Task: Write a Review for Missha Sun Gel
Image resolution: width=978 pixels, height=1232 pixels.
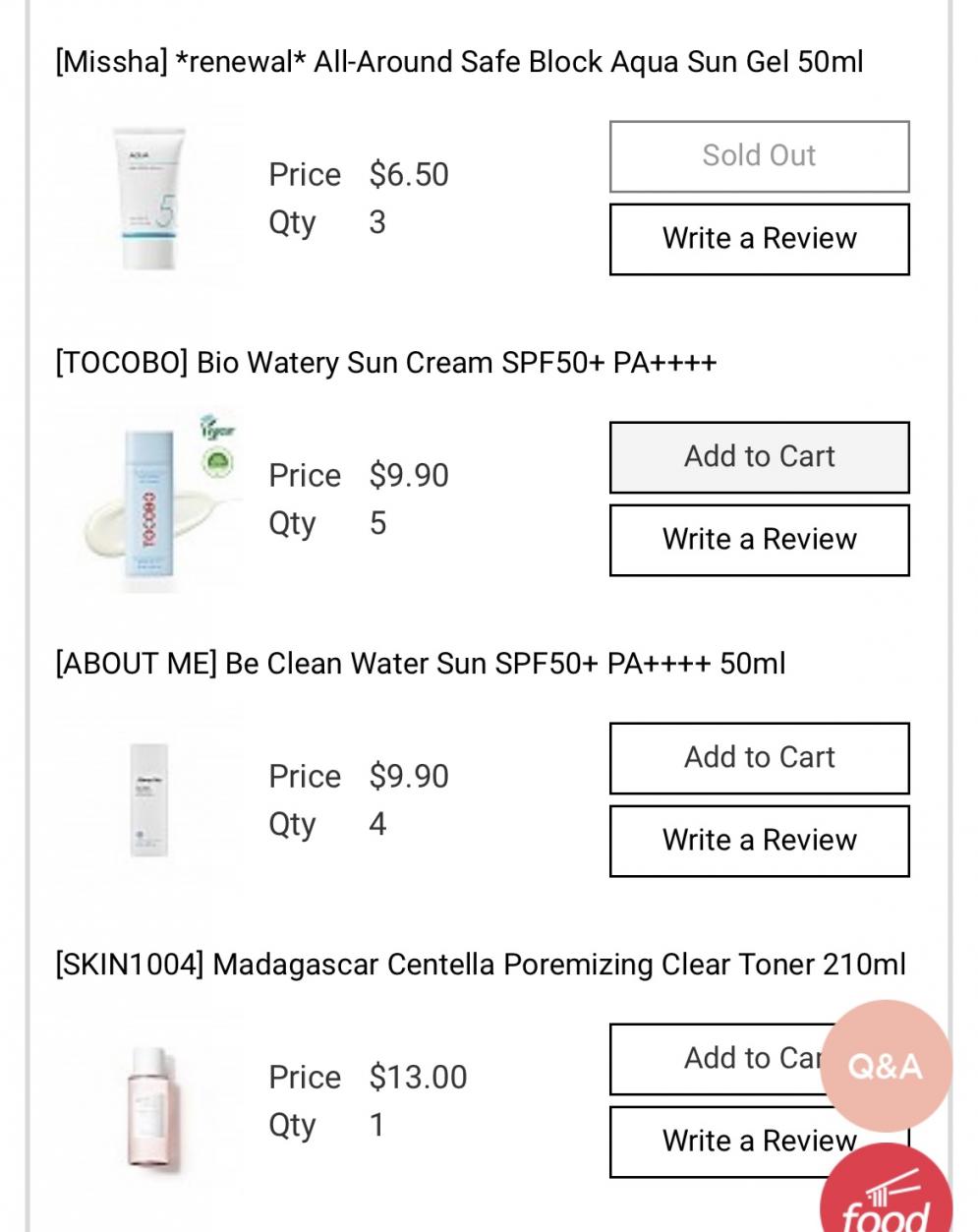Action: (759, 239)
